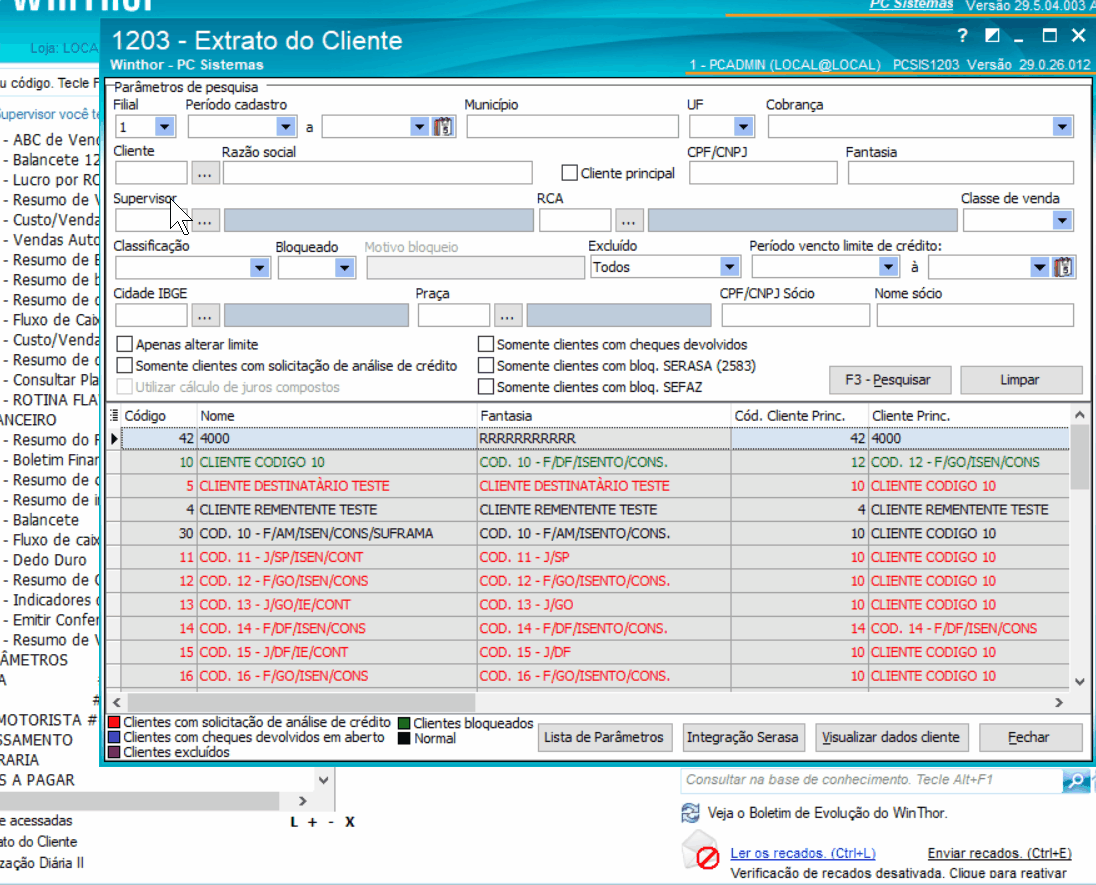Open Período cadastro start date dropdown

pyautogui.click(x=285, y=127)
